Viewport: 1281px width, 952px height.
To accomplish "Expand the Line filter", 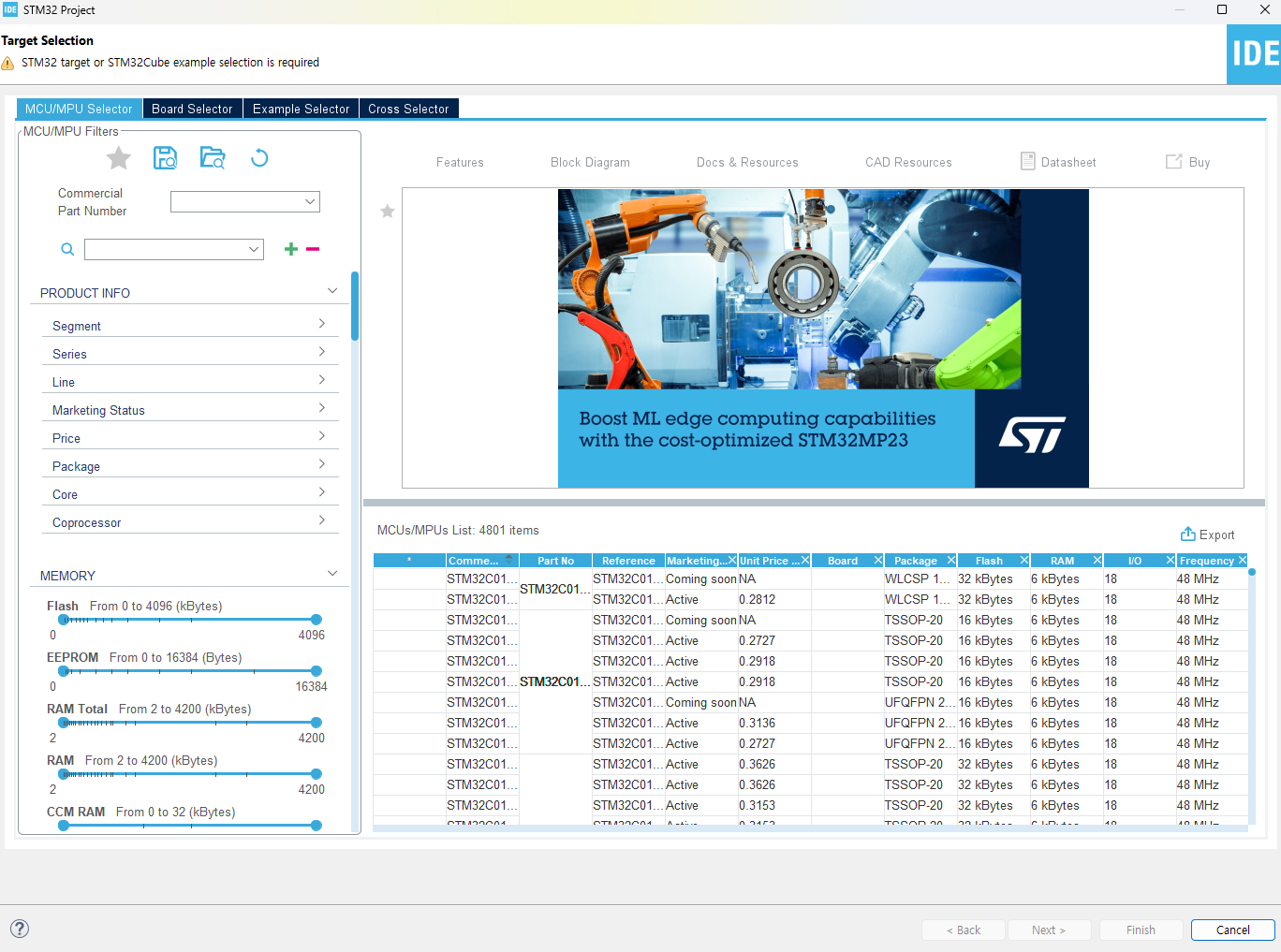I will 322,380.
